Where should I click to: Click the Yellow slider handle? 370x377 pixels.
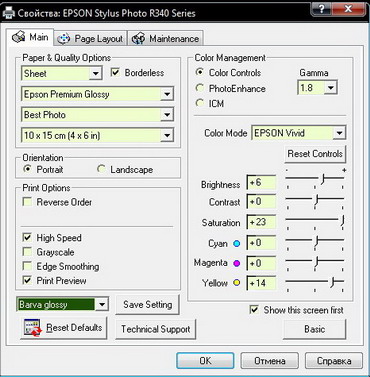coord(333,282)
